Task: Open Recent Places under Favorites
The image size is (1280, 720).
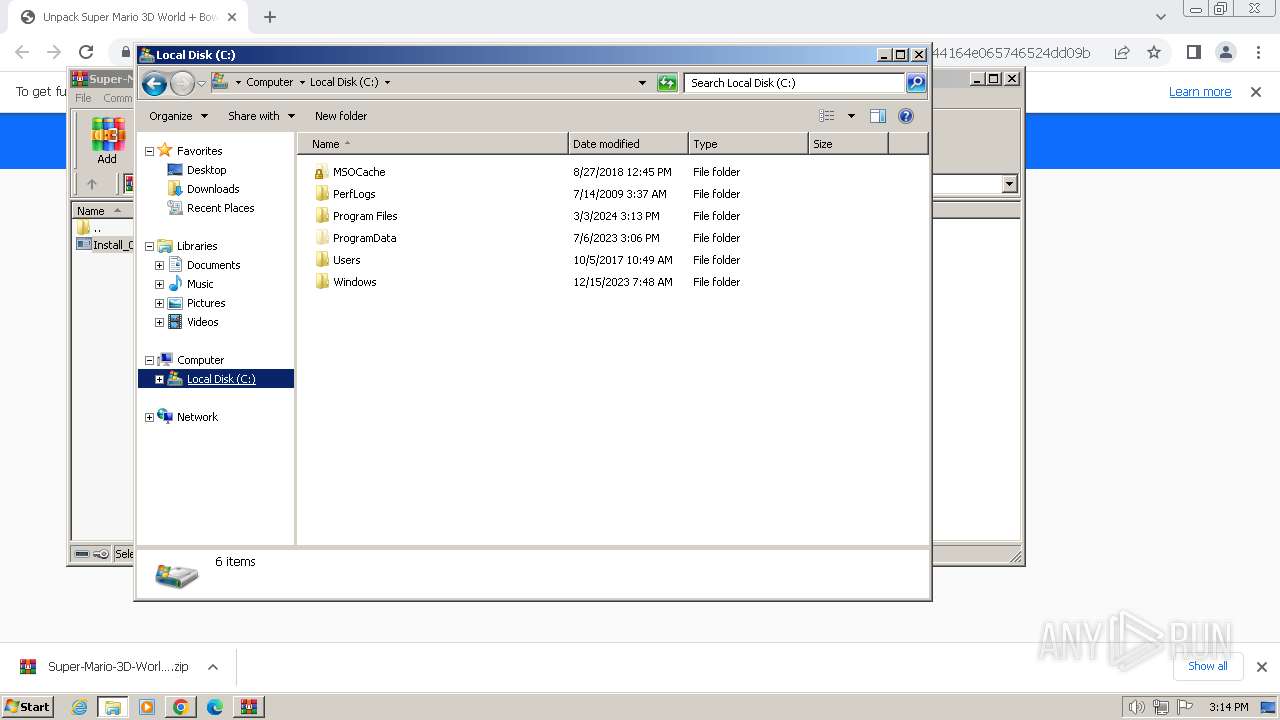Action: (x=220, y=208)
